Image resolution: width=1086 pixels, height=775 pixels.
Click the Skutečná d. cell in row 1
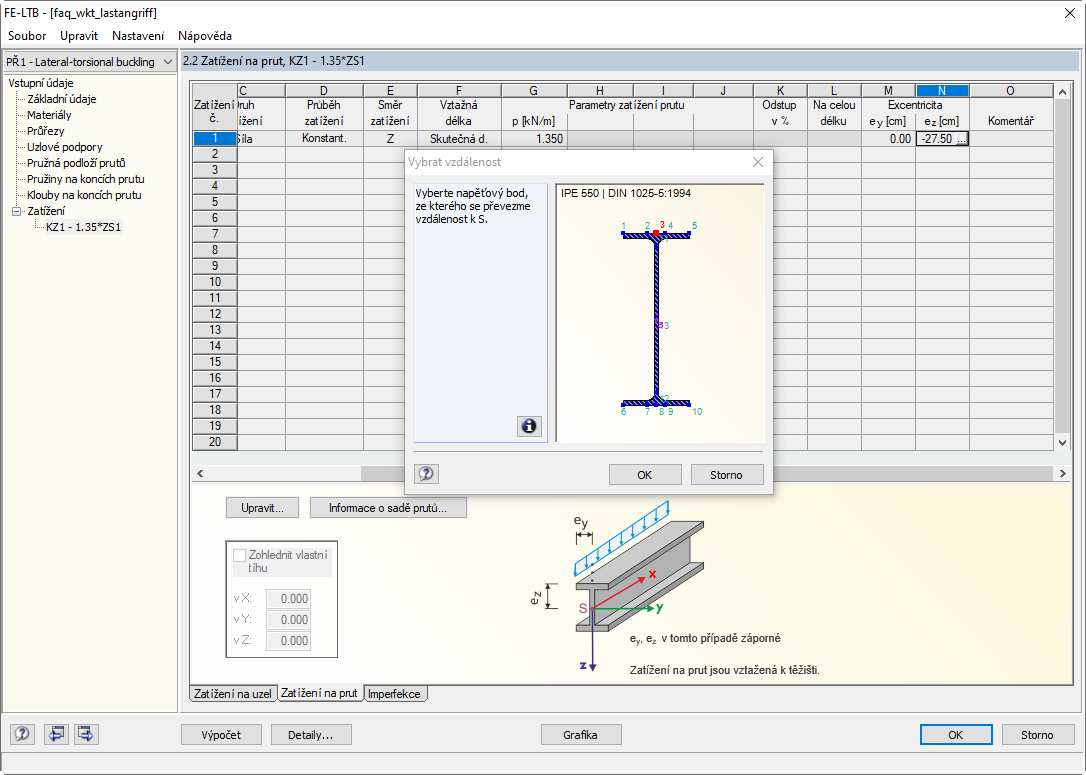[x=459, y=139]
